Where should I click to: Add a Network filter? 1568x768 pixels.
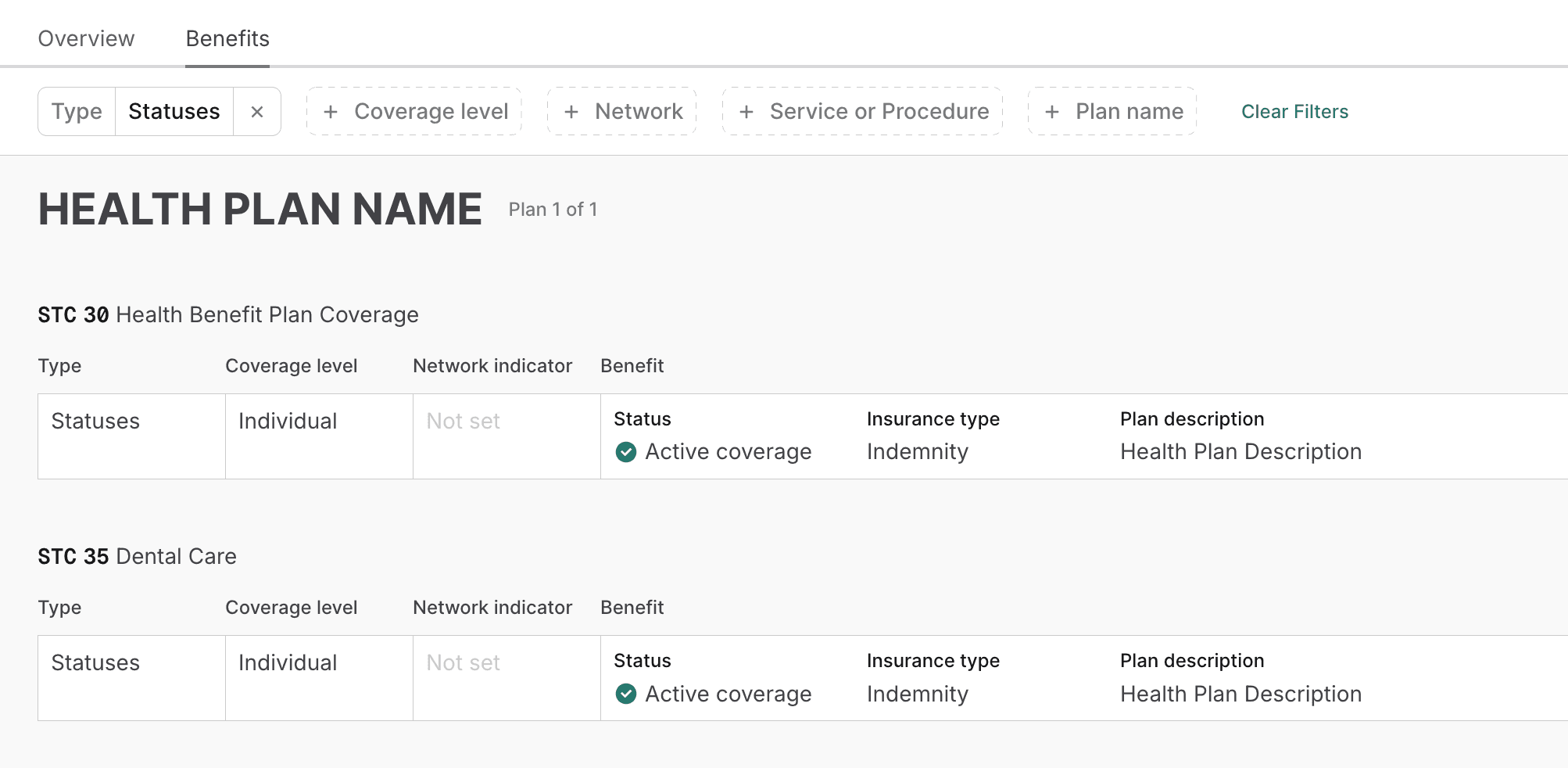point(638,112)
